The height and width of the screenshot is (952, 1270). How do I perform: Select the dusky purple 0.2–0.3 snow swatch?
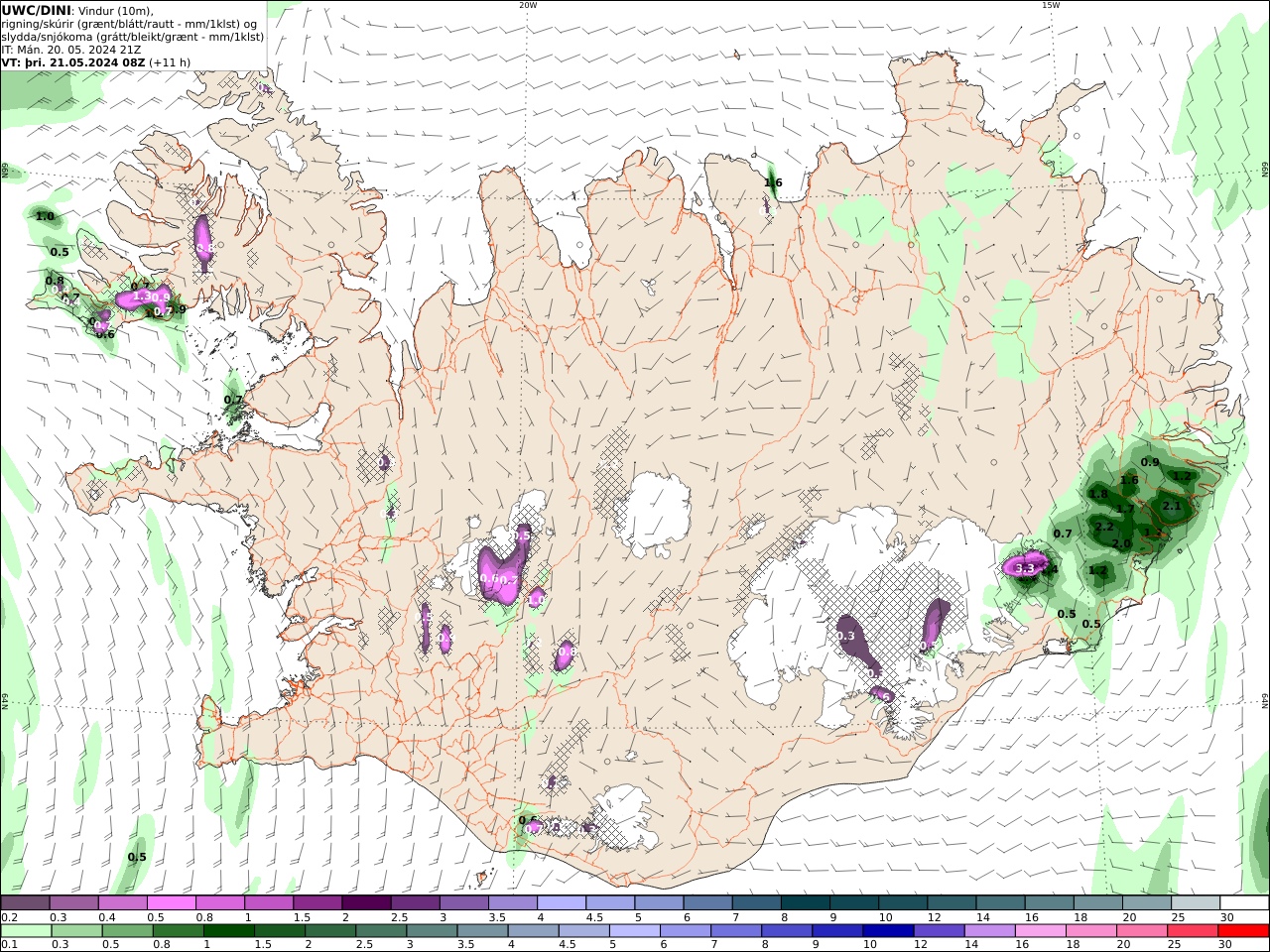(25, 903)
